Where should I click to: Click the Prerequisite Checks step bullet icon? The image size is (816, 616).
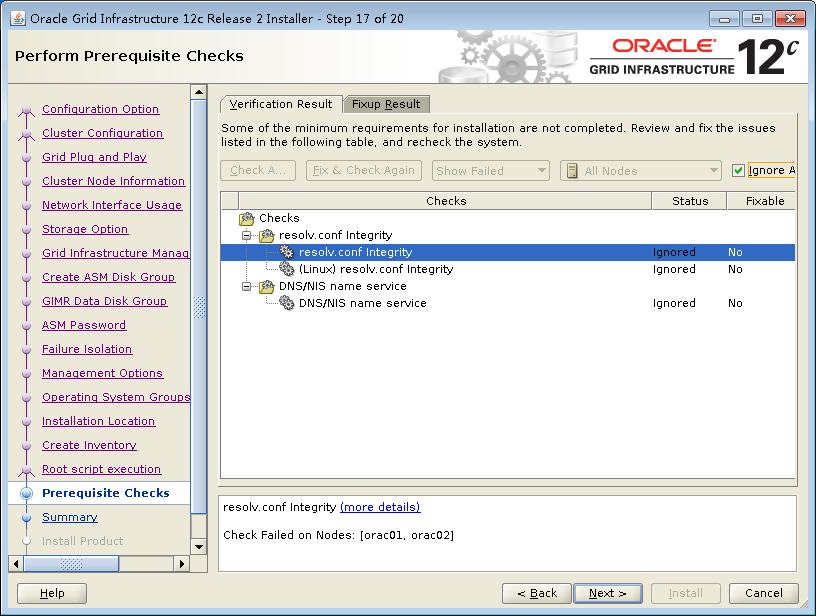(x=27, y=493)
